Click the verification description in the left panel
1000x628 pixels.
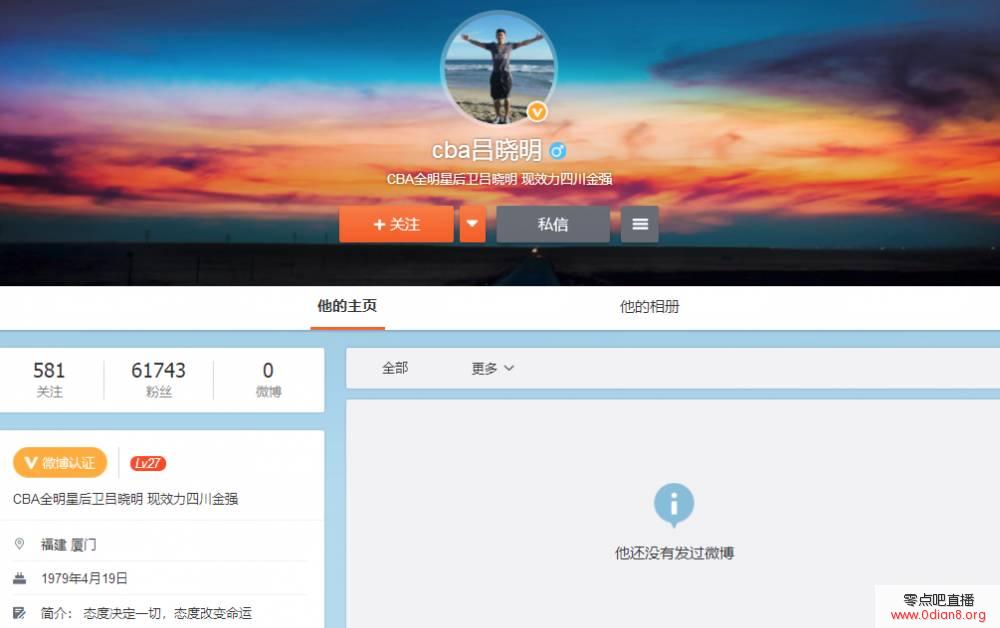click(126, 499)
